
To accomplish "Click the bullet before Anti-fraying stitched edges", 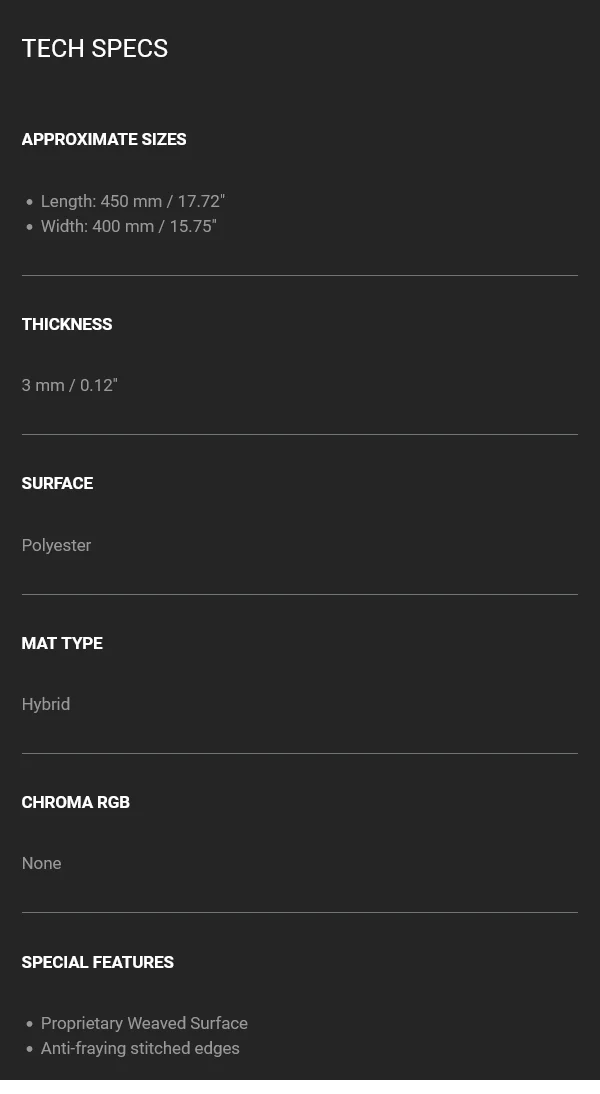I will pos(29,1049).
